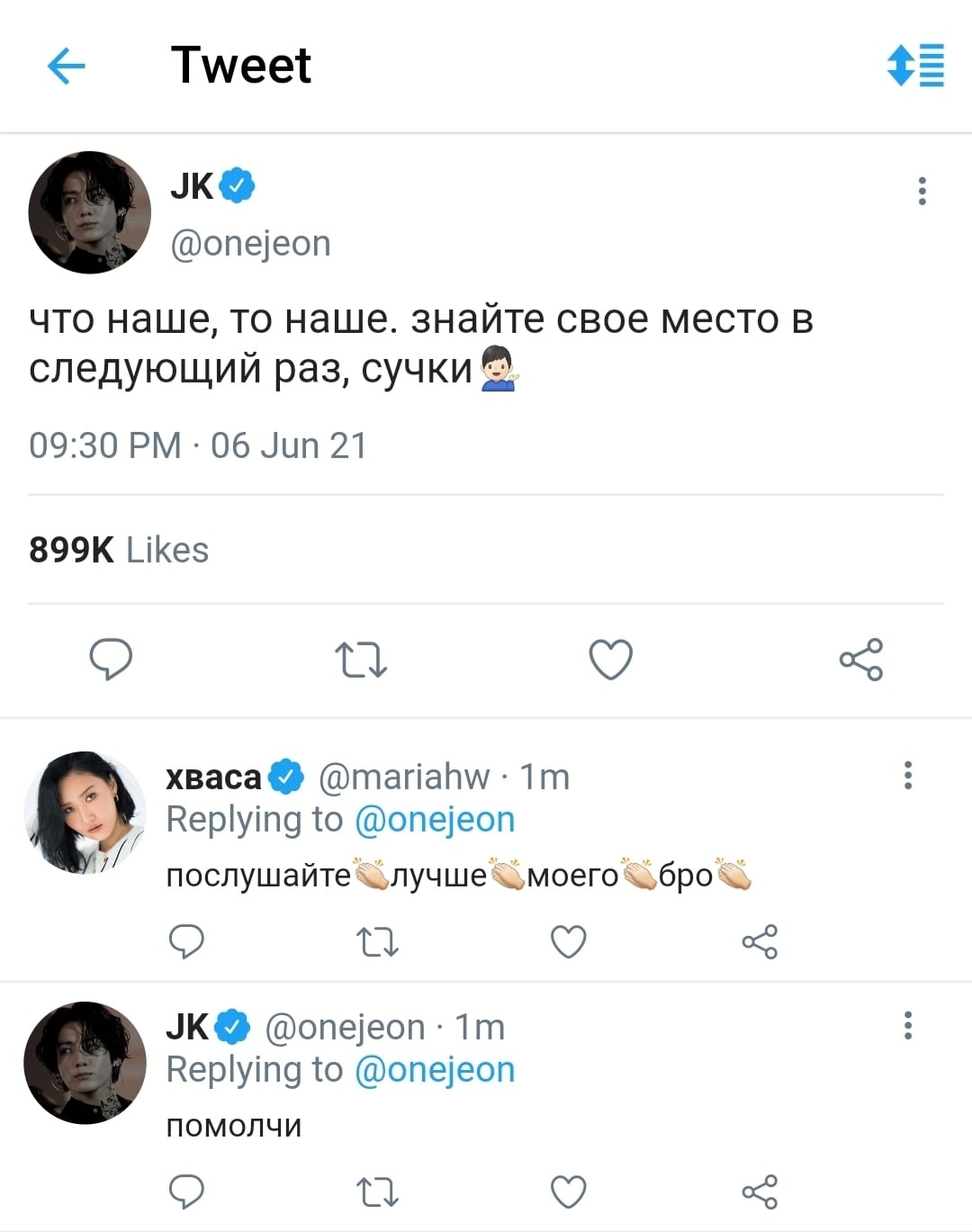Open хваса's profile avatar
Screen dimensions: 972x1232
(85, 813)
